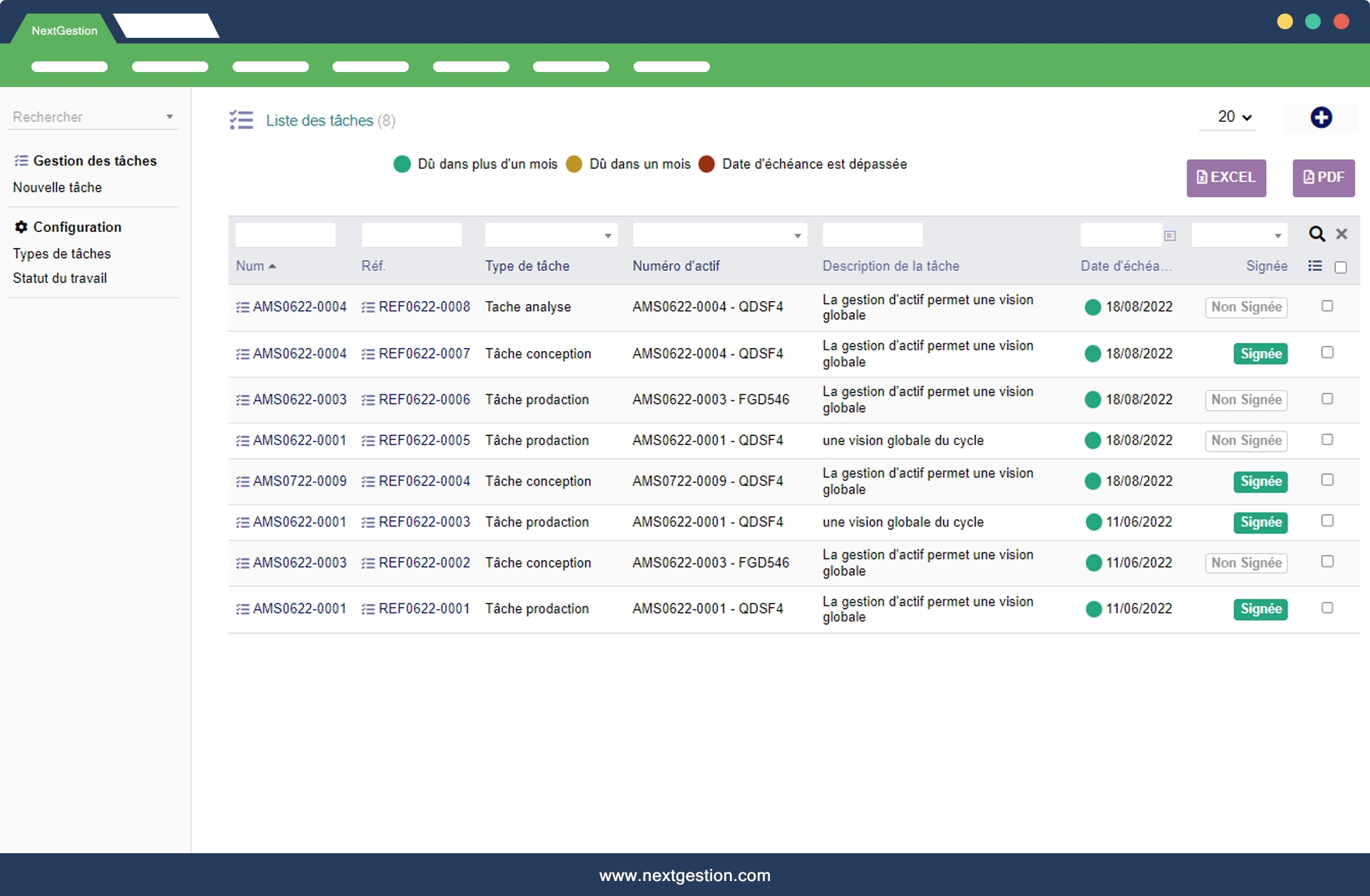Click the magnifier search filter icon

[x=1316, y=234]
